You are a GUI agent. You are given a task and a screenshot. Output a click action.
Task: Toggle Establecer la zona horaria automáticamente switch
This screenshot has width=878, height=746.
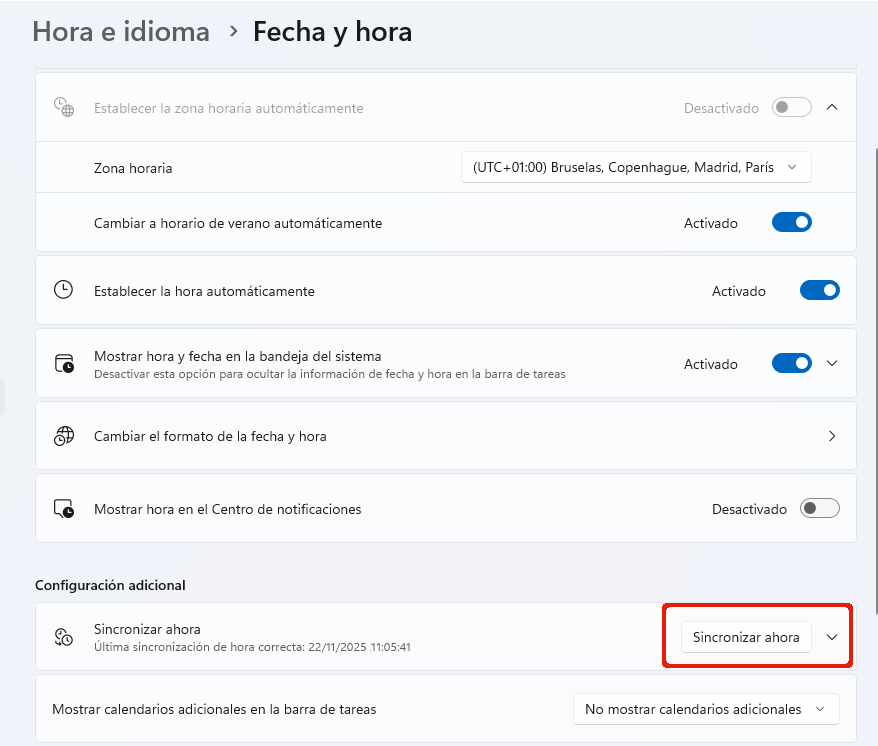tap(791, 108)
